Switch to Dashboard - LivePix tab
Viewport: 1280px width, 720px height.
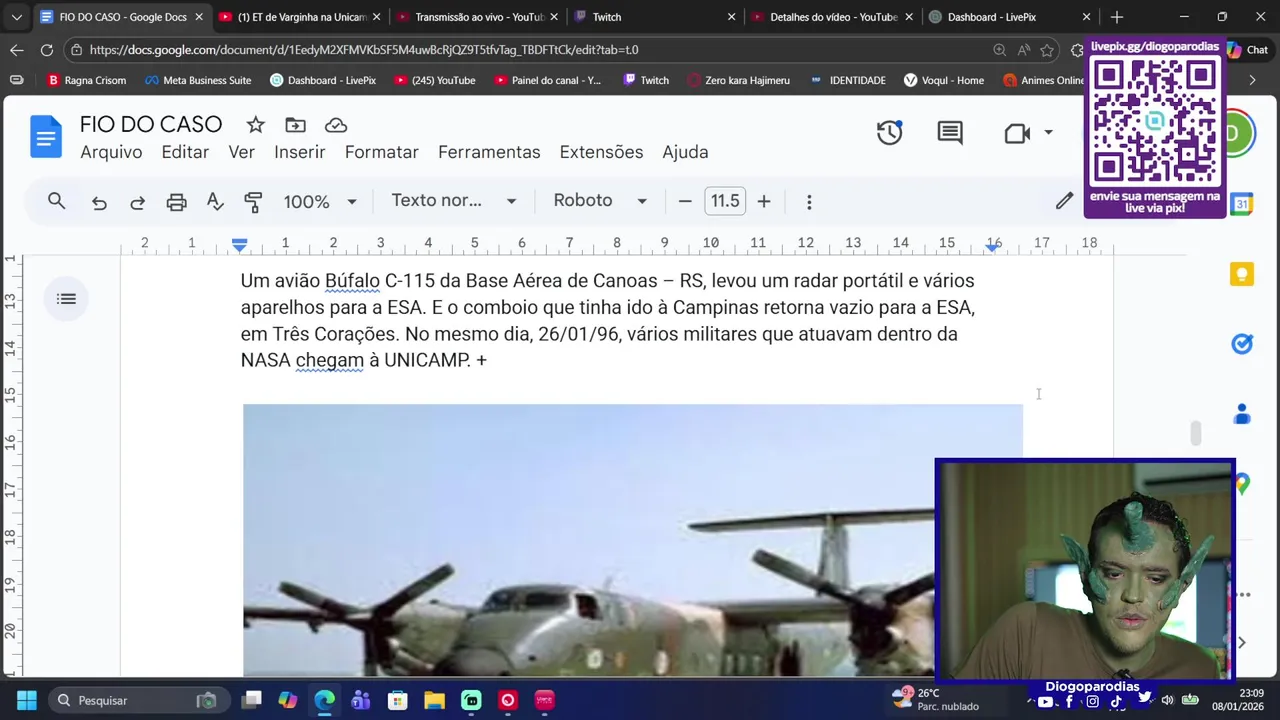click(1010, 17)
